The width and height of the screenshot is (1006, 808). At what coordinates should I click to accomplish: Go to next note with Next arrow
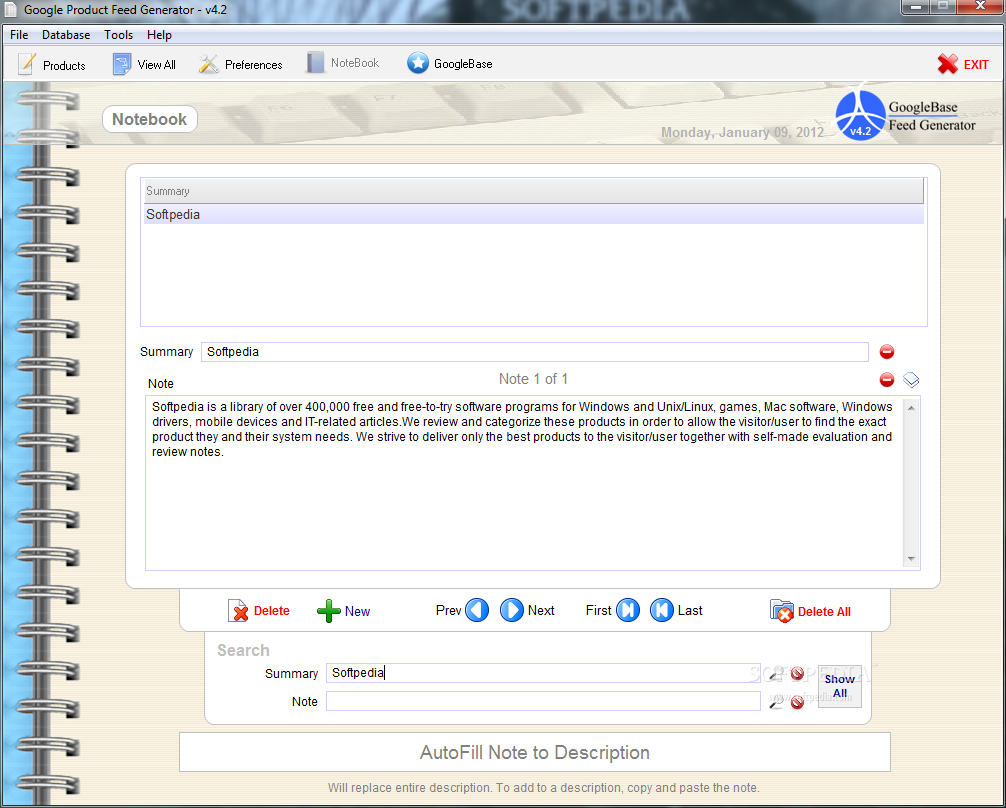click(x=511, y=610)
